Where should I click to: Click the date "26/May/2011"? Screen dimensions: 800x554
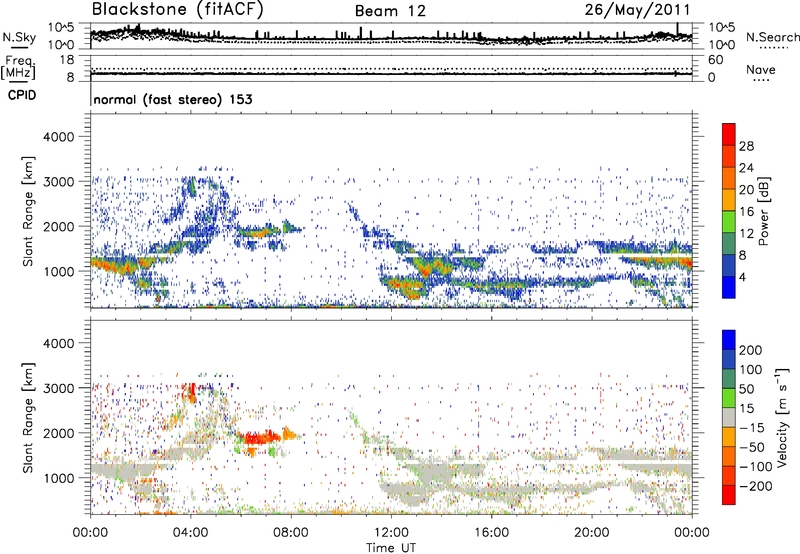pyautogui.click(x=637, y=10)
